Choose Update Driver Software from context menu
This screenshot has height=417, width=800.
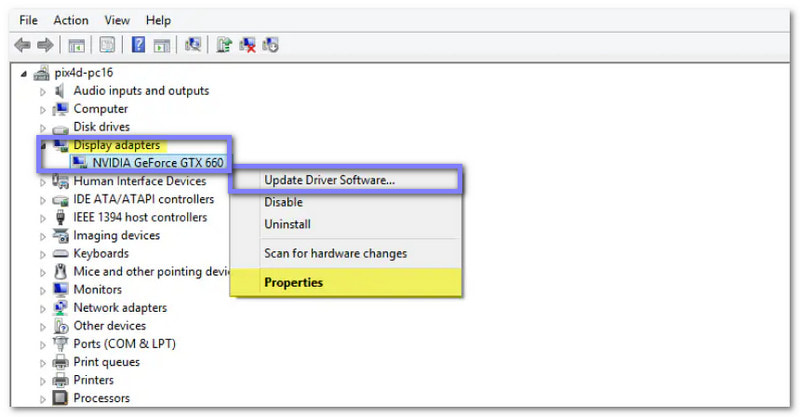coord(329,181)
